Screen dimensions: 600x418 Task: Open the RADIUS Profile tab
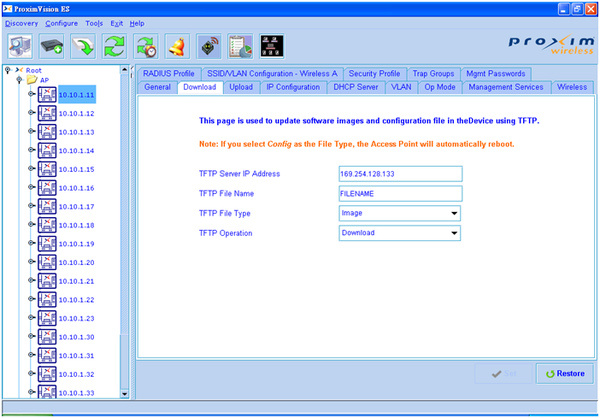(x=169, y=73)
